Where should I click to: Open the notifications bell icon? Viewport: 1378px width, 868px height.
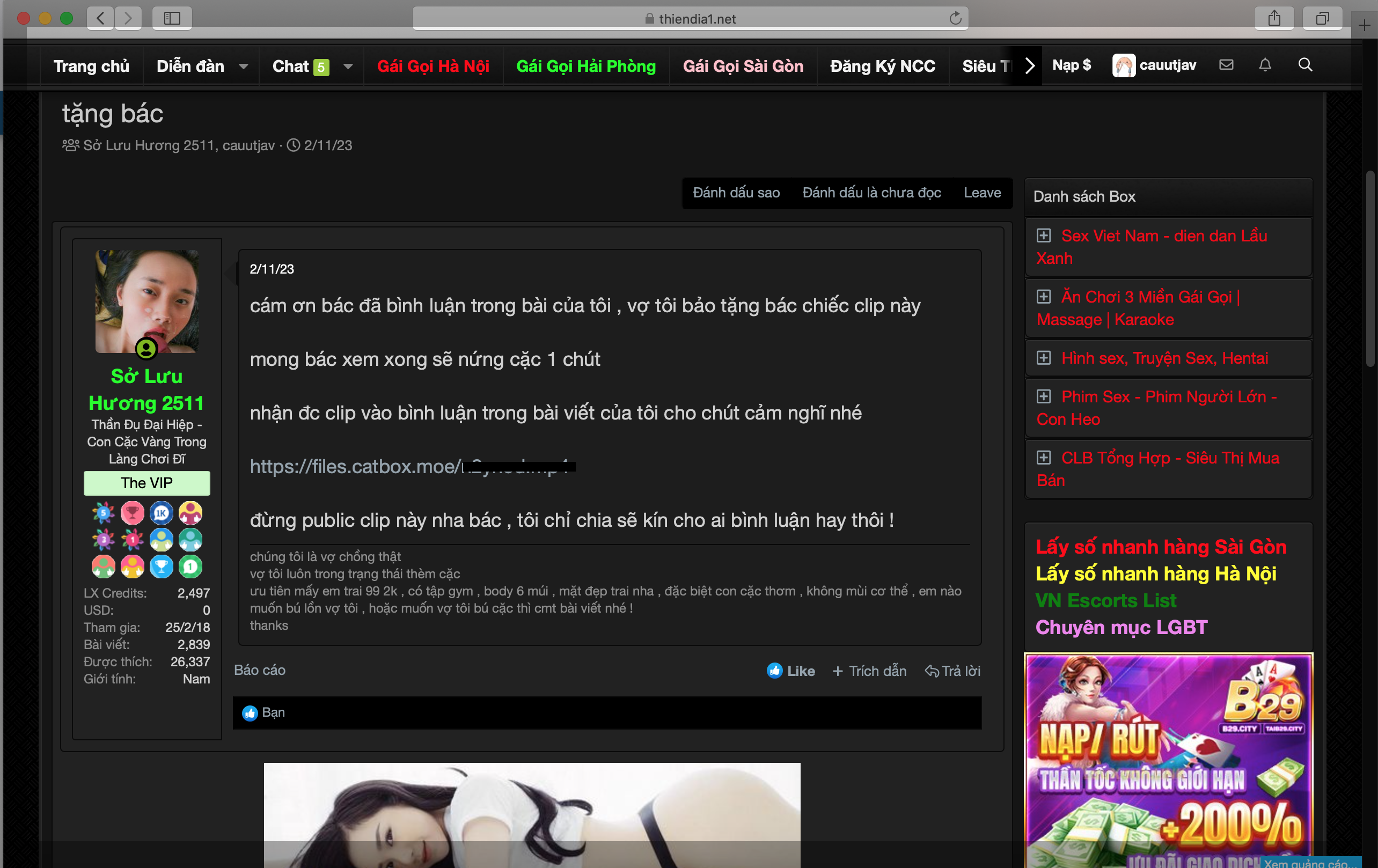[1265, 65]
